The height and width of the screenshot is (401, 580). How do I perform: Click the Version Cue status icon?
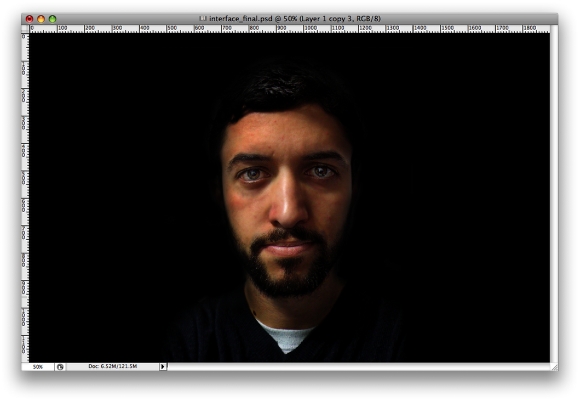click(60, 367)
